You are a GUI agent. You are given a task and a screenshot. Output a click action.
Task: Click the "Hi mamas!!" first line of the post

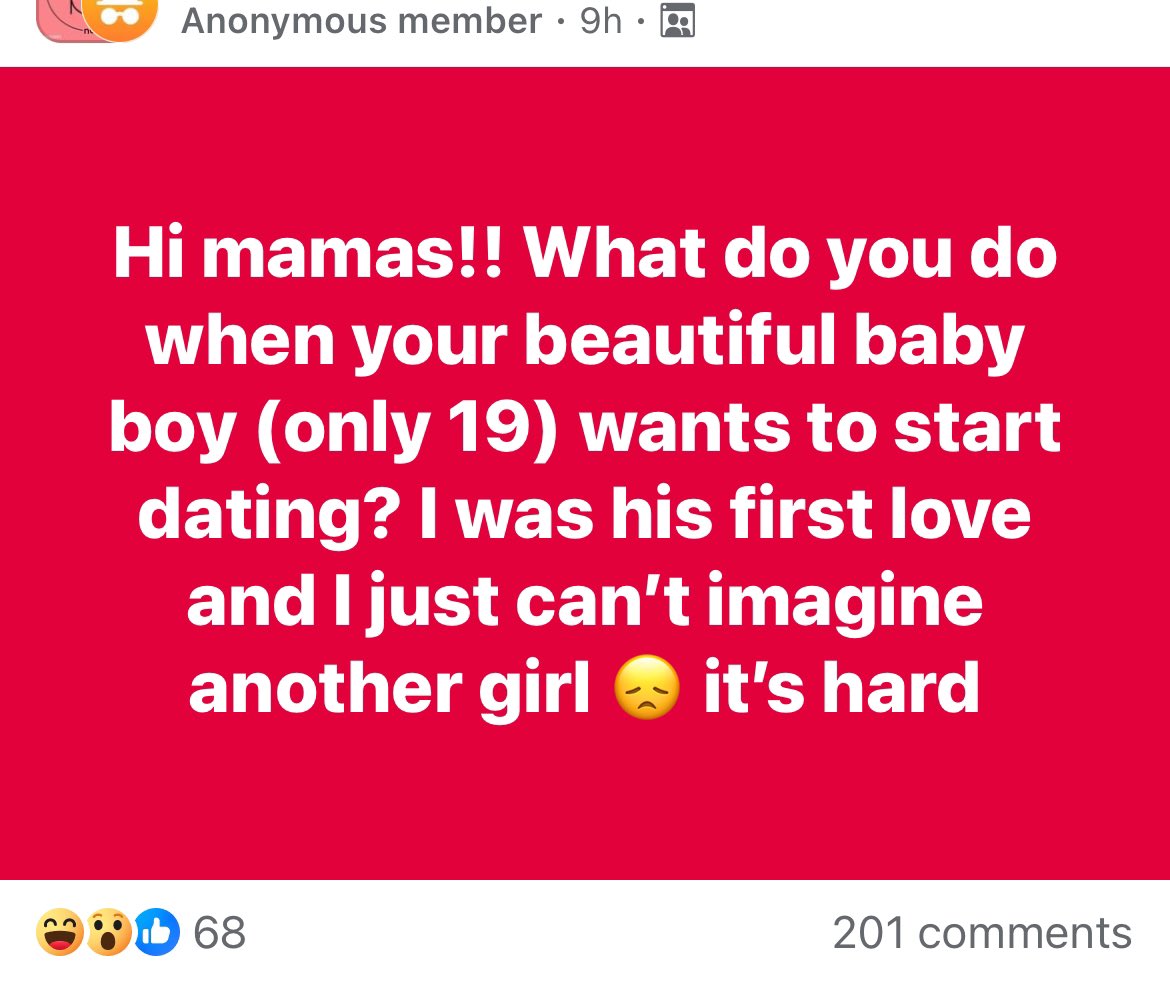584,254
